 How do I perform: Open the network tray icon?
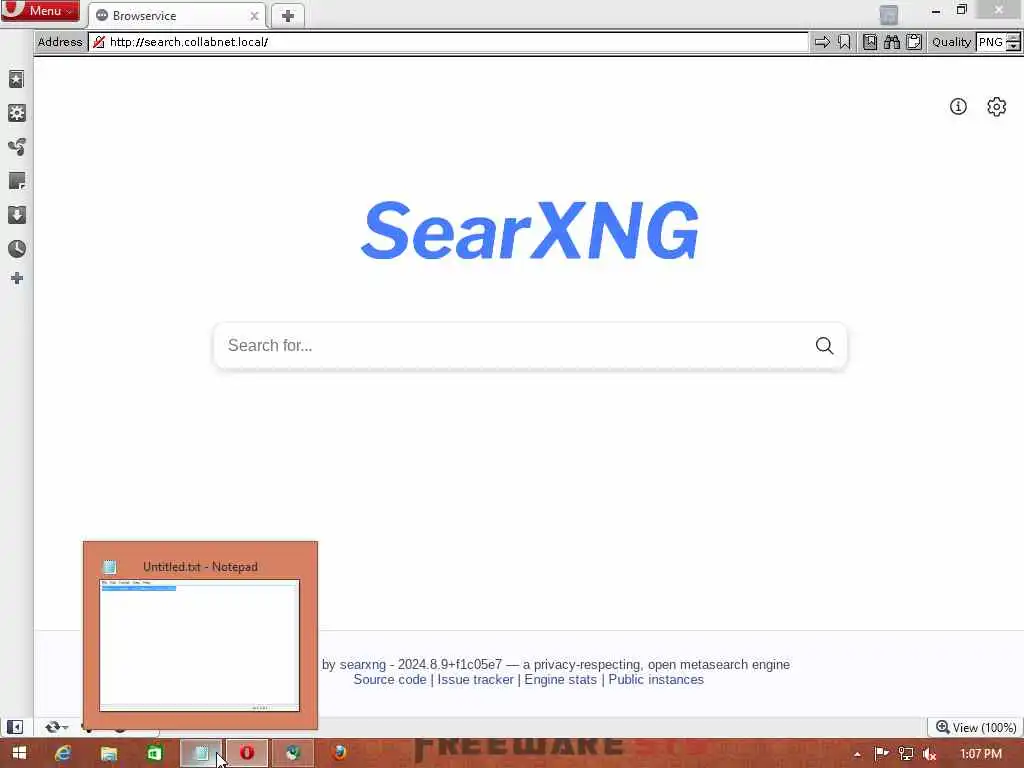pos(905,754)
